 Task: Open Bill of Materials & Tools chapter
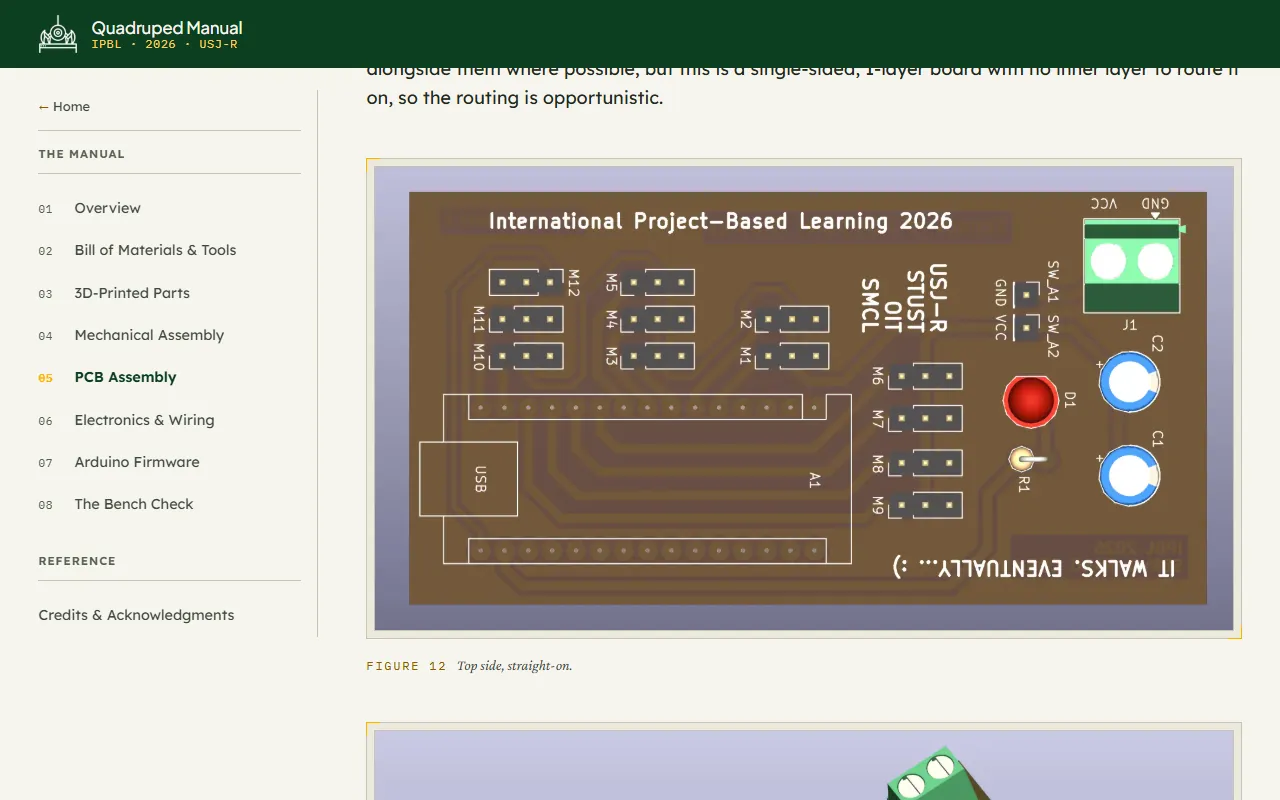pos(155,250)
